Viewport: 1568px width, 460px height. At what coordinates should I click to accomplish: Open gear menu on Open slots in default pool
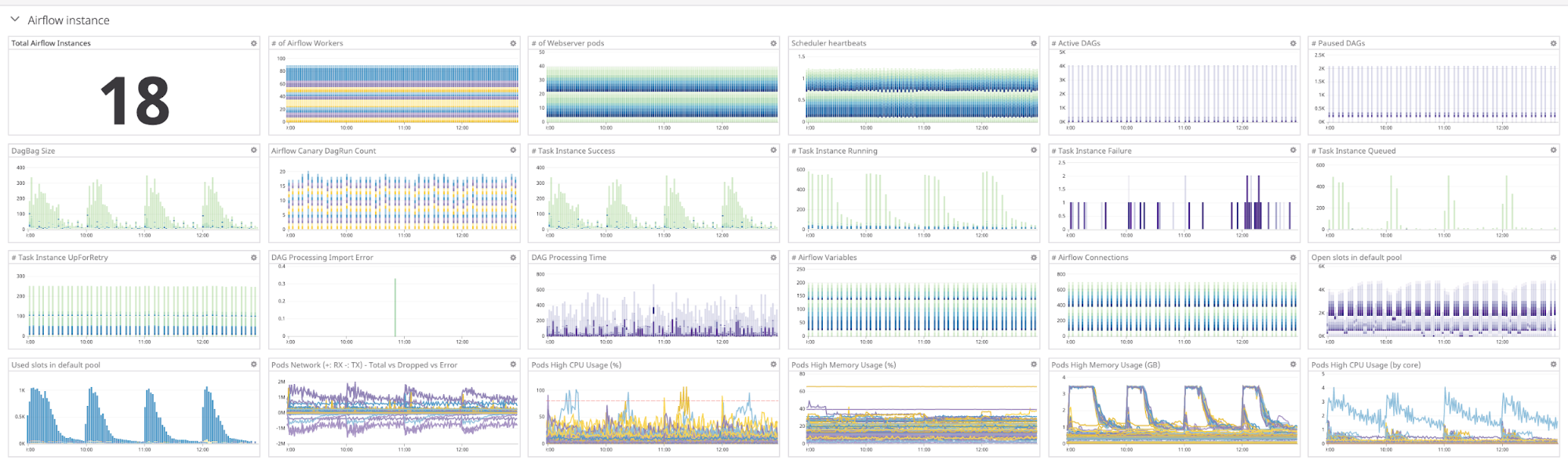1553,257
